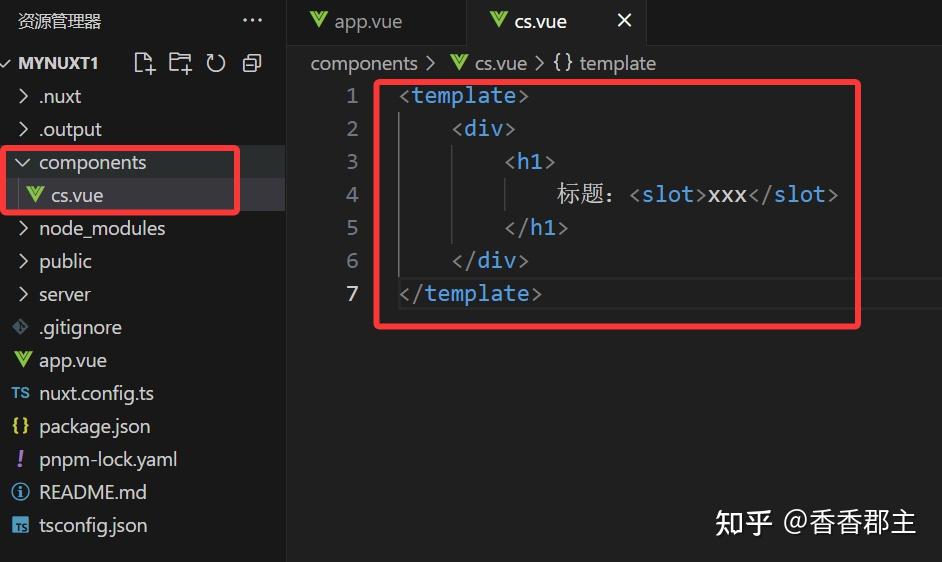Open nuxt.config.ts file
The image size is (942, 562).
(x=142, y=394)
